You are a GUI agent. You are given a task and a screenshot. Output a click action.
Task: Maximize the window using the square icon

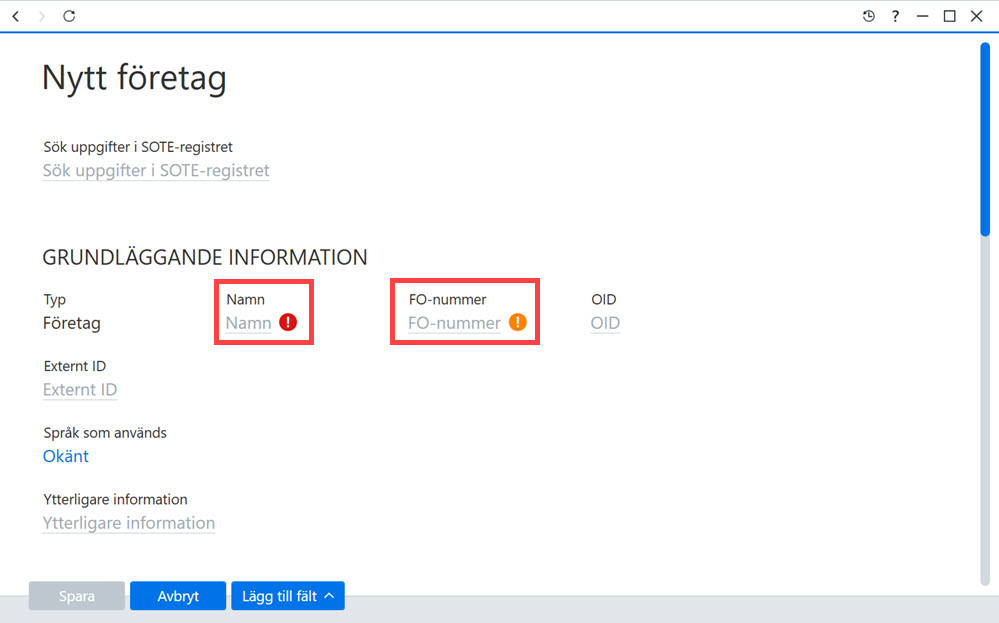(949, 16)
